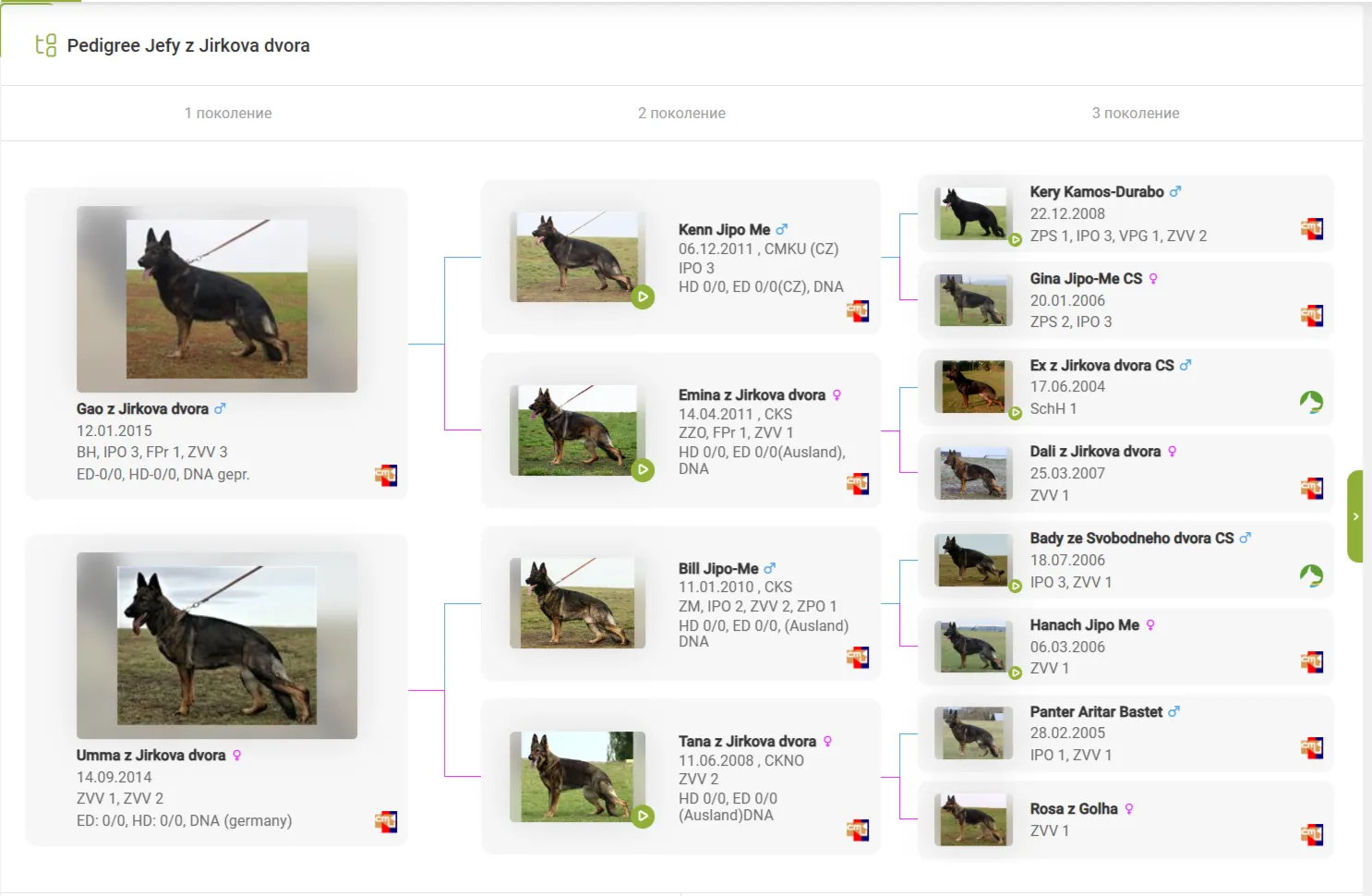Click the green leaf icon beside Bady ze Svobodneho dvora
This screenshot has height=896, width=1372.
pyautogui.click(x=1311, y=575)
